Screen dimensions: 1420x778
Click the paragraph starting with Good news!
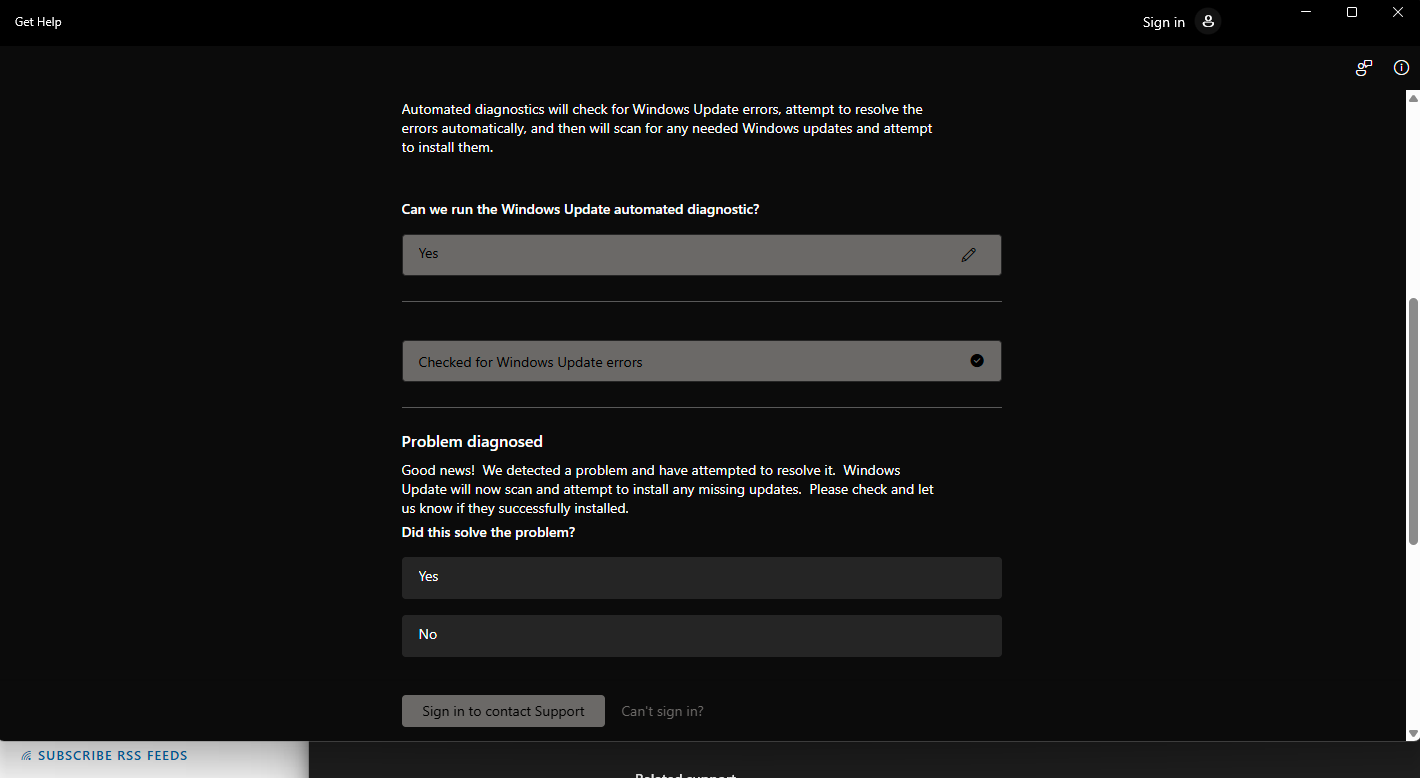click(x=667, y=489)
